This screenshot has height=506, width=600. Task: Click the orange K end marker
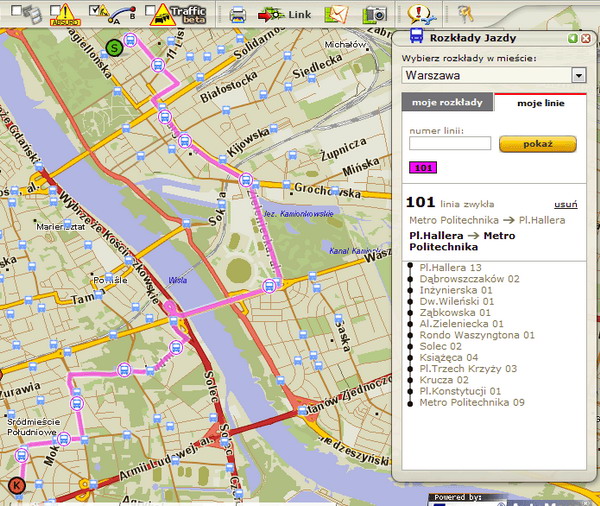point(16,486)
